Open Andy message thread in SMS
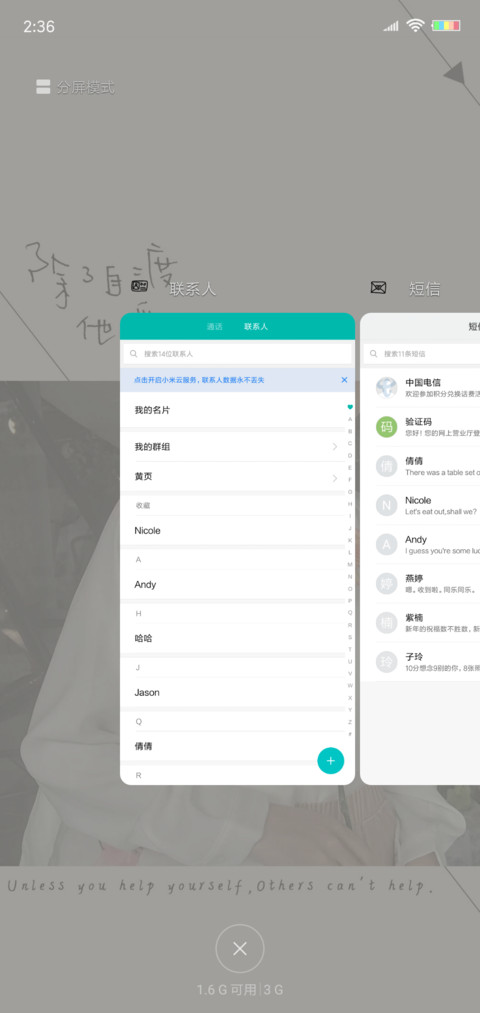The height and width of the screenshot is (1013, 480). 422,545
